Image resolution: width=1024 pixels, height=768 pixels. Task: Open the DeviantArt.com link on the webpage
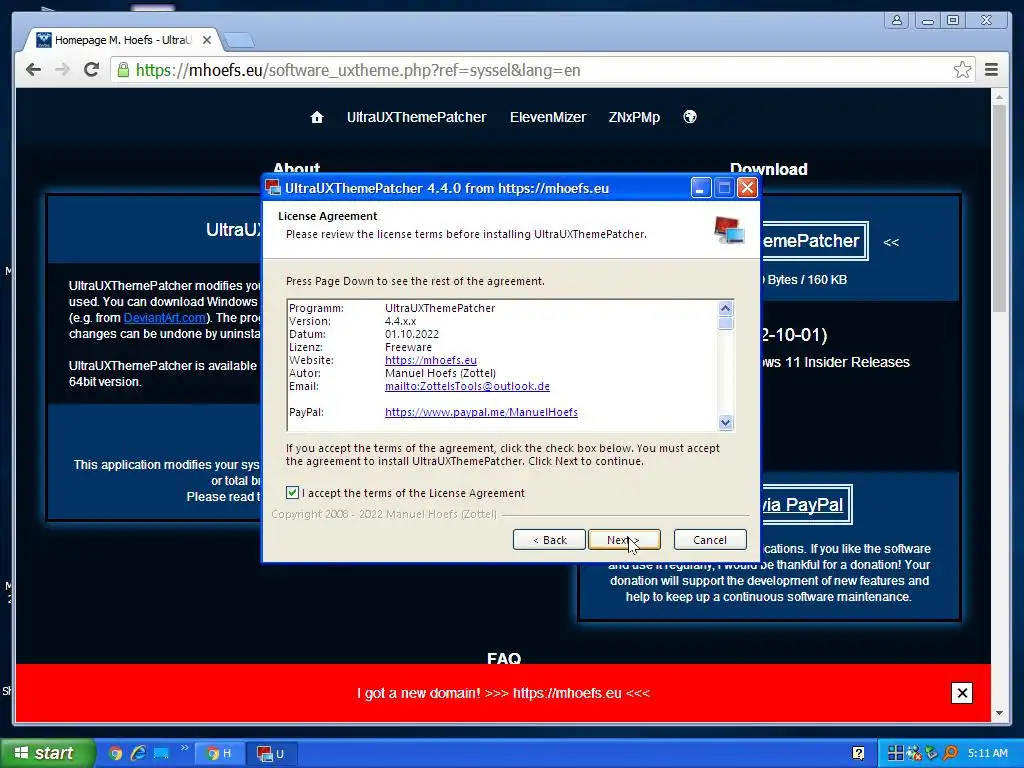point(165,318)
